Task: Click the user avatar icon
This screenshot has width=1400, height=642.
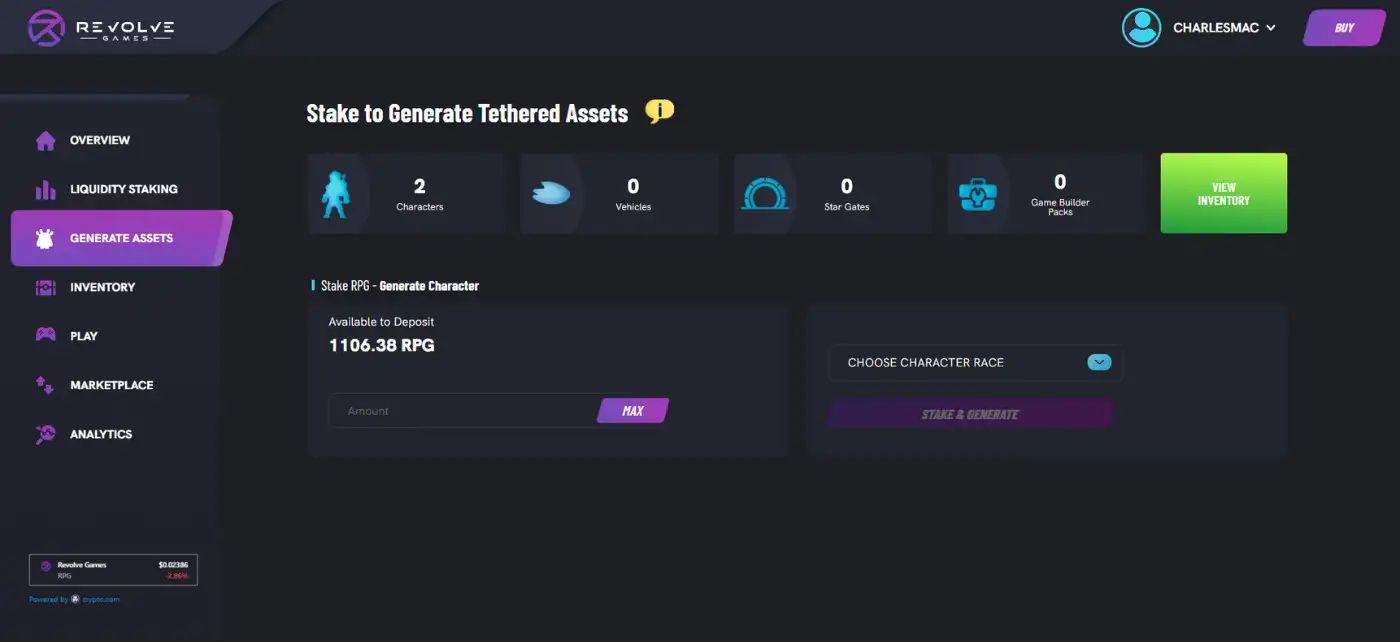Action: pos(1141,28)
